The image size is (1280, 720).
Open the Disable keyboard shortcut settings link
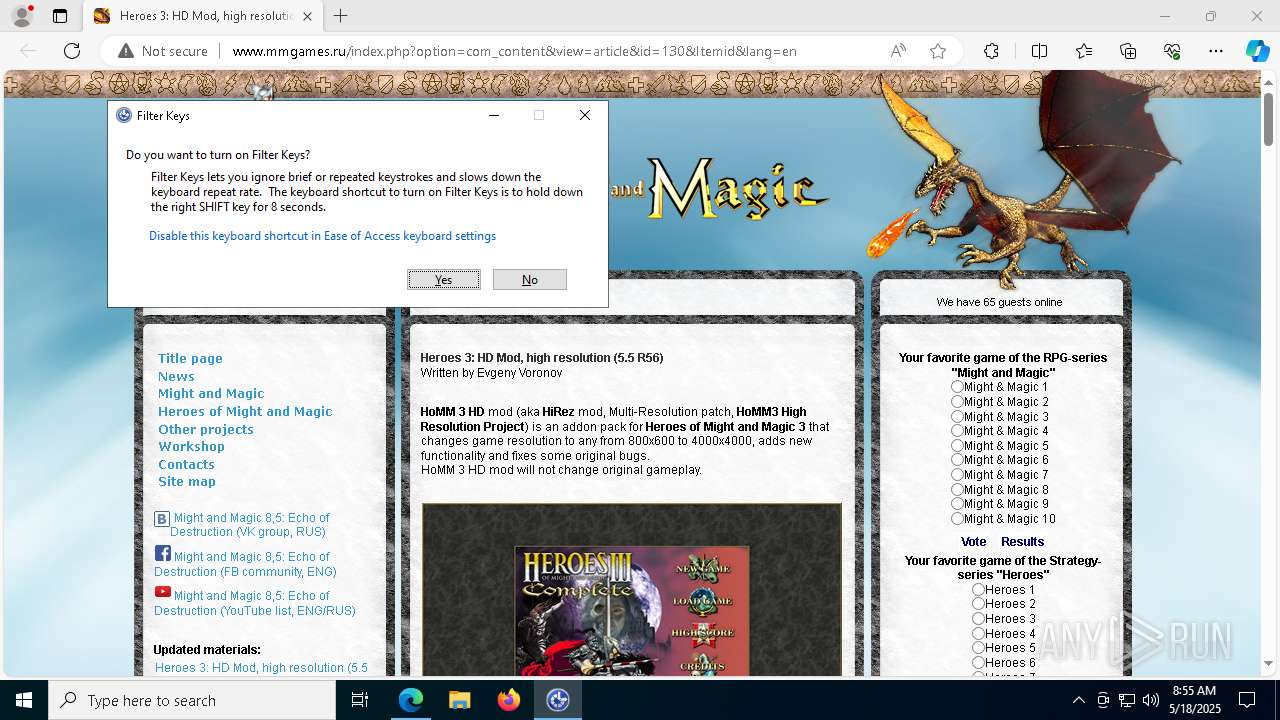tap(322, 236)
